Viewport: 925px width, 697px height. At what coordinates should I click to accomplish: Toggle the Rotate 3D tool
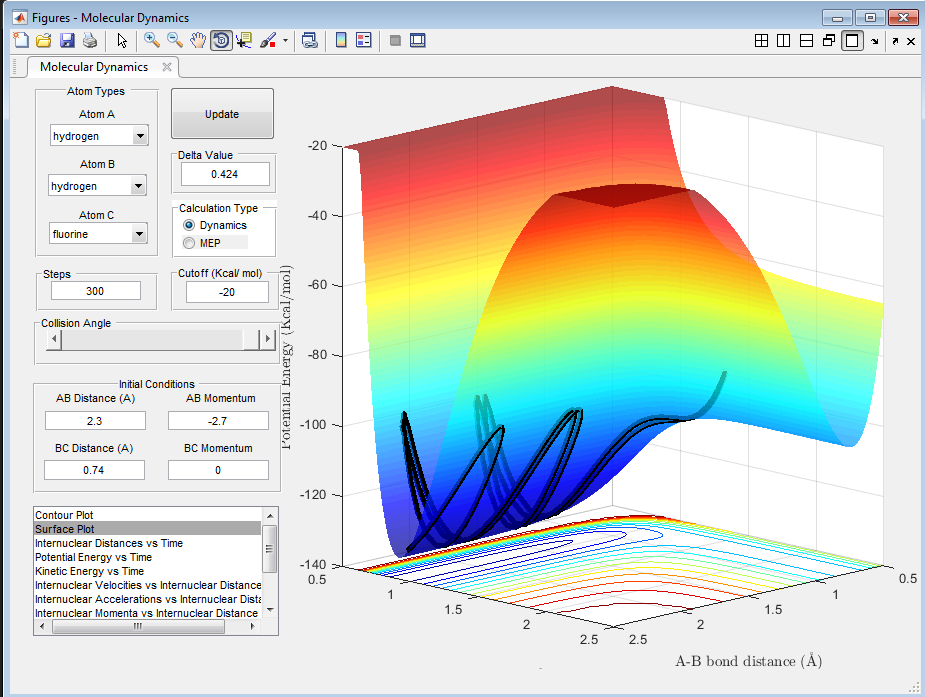(x=221, y=40)
